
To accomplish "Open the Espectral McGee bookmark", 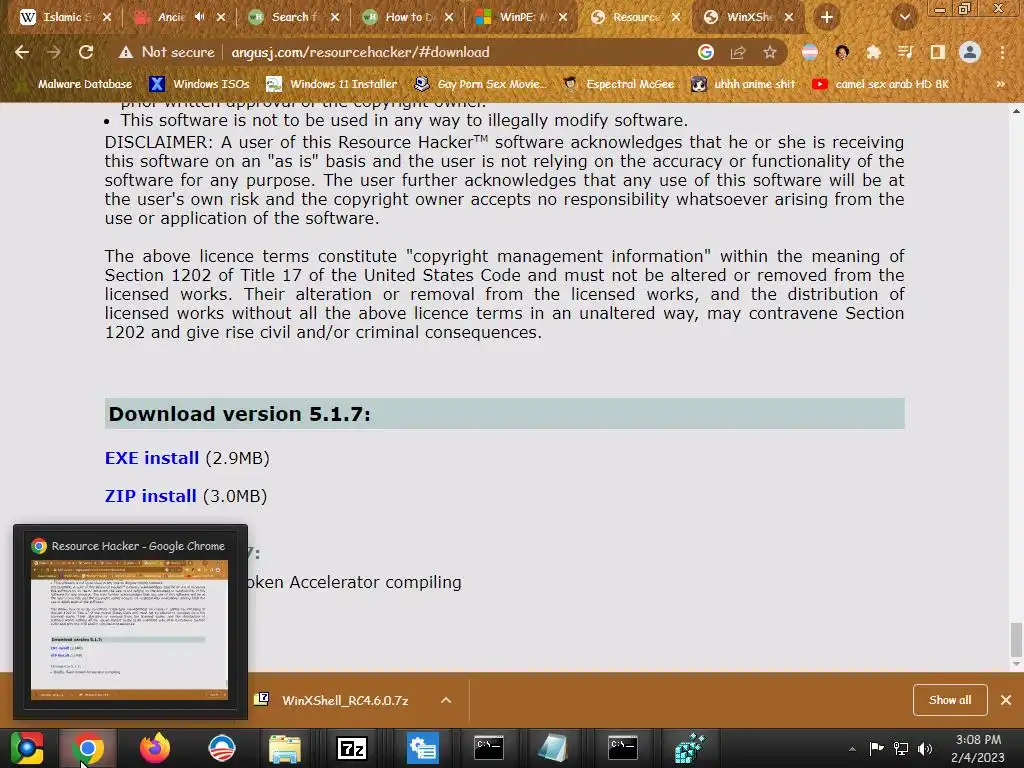I will [x=618, y=84].
